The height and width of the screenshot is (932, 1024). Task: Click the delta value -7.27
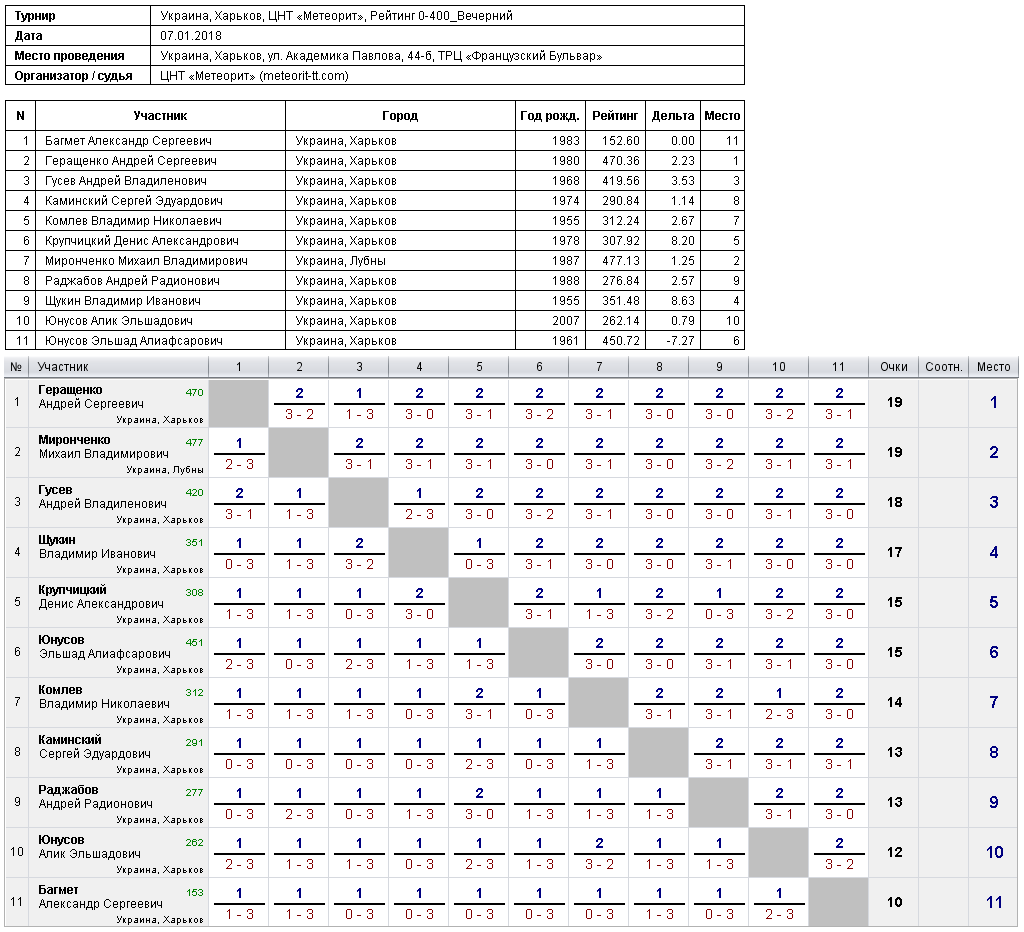tap(679, 341)
